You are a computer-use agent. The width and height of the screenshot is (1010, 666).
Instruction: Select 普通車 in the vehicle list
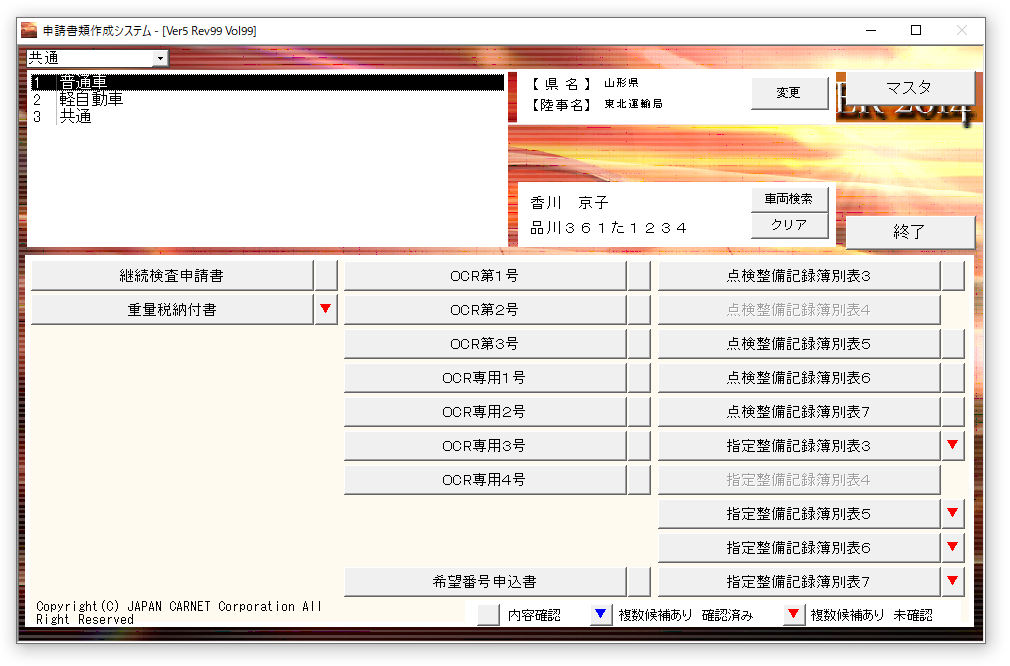(x=83, y=83)
